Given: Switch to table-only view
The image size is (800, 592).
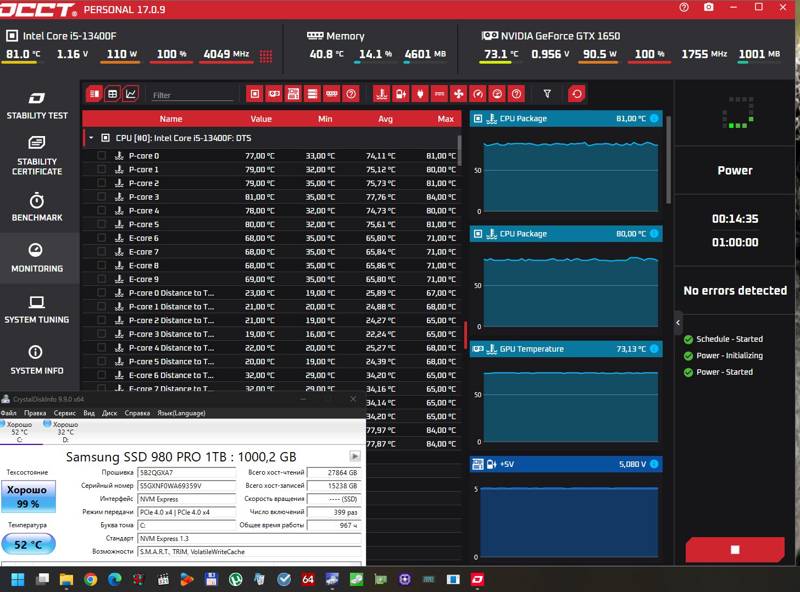Looking at the screenshot, I should click(x=113, y=94).
